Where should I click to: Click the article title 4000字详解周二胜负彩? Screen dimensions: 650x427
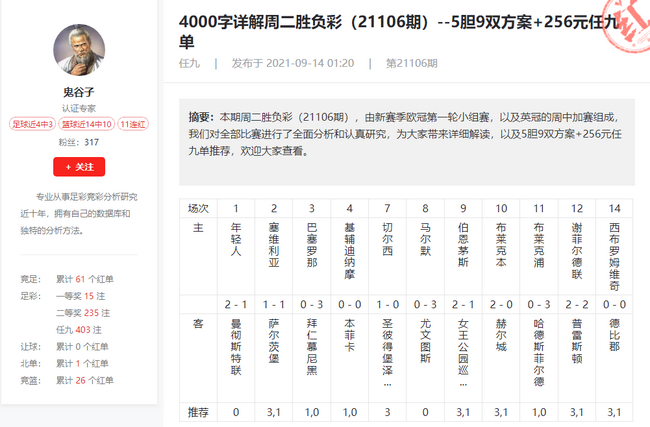coord(400,32)
